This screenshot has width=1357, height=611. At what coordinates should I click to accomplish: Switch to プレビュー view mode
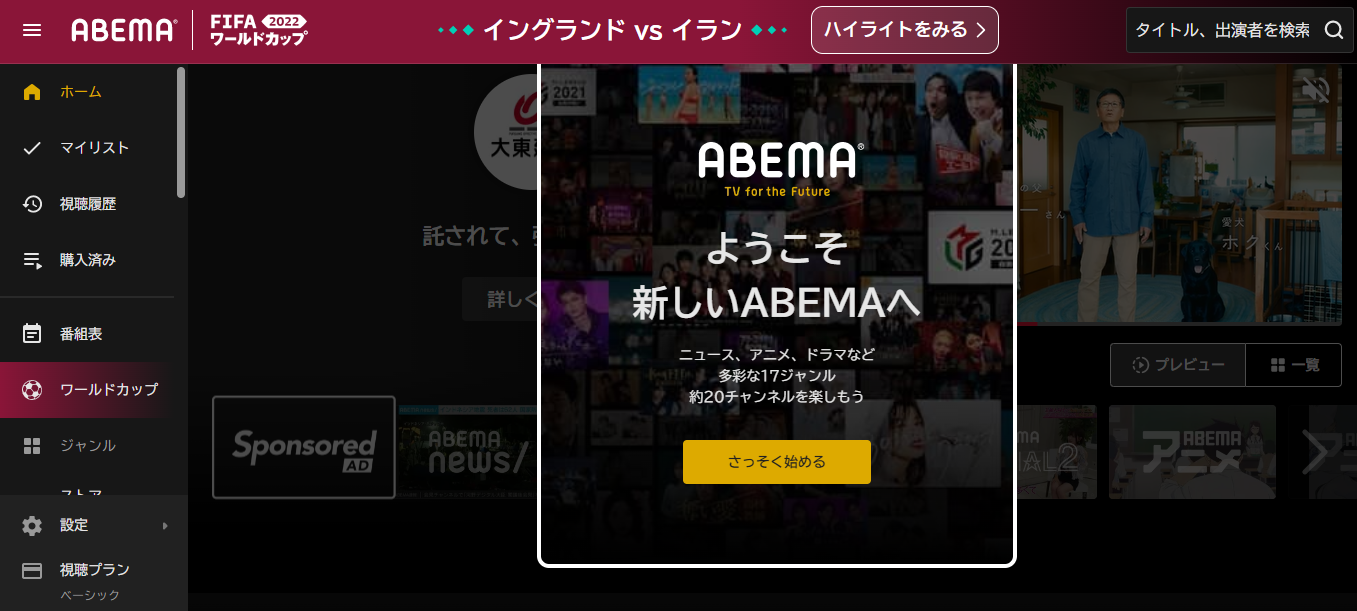point(1178,365)
